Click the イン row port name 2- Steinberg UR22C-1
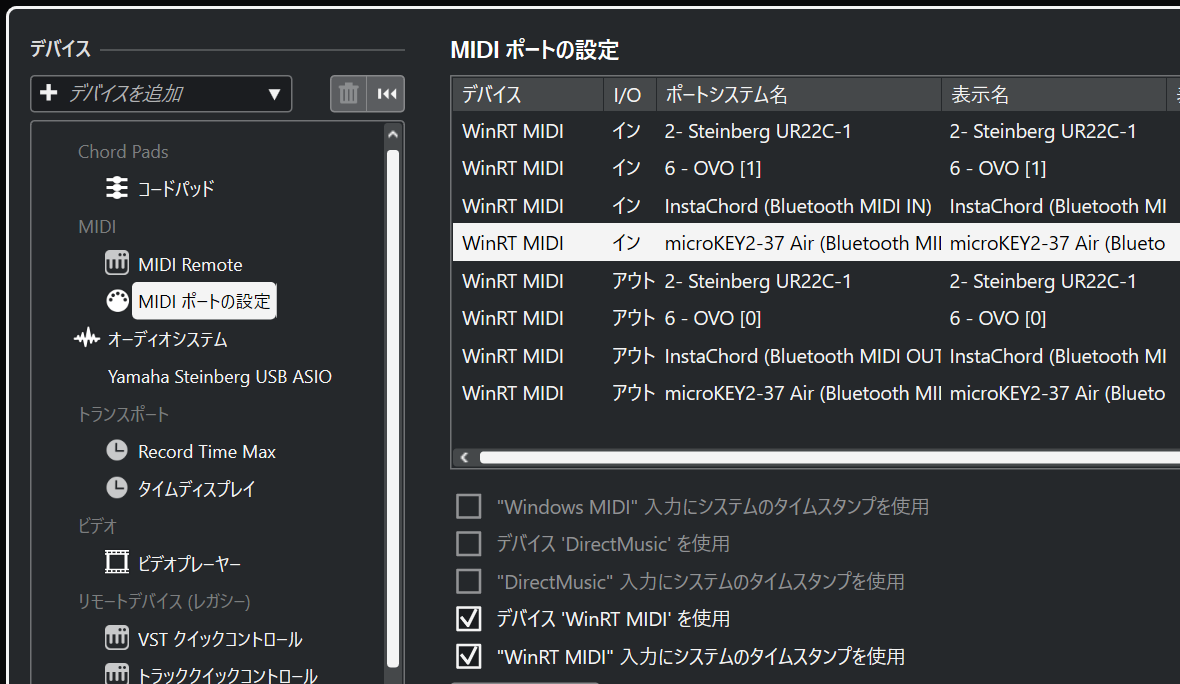The image size is (1180, 684). coord(758,131)
